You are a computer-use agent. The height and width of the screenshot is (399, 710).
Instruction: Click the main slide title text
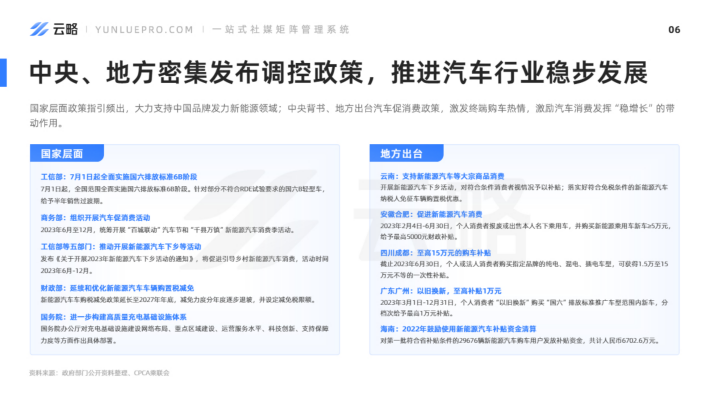339,72
